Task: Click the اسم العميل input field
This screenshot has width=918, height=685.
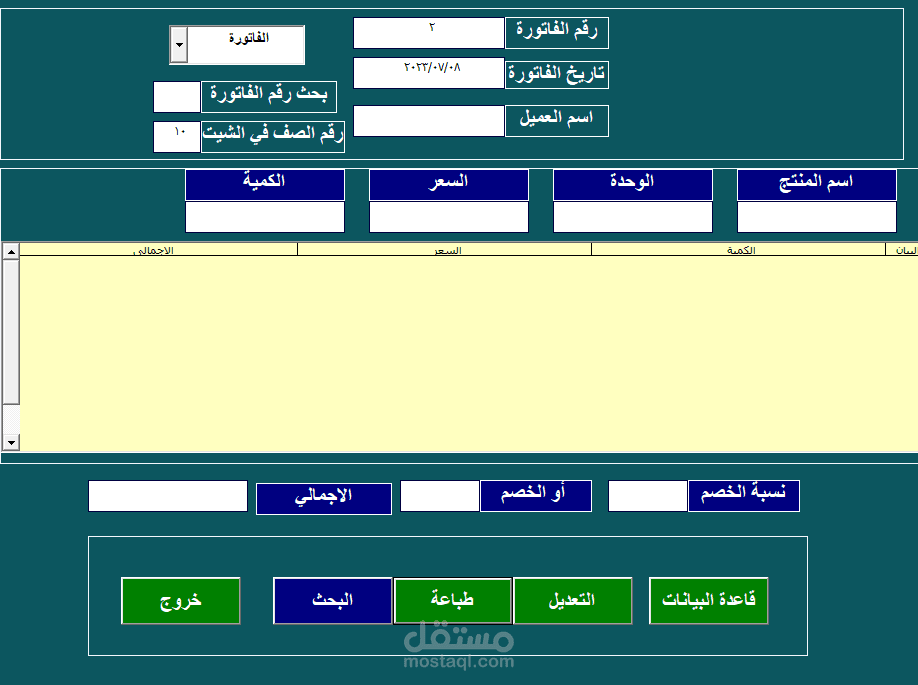Action: click(x=429, y=121)
